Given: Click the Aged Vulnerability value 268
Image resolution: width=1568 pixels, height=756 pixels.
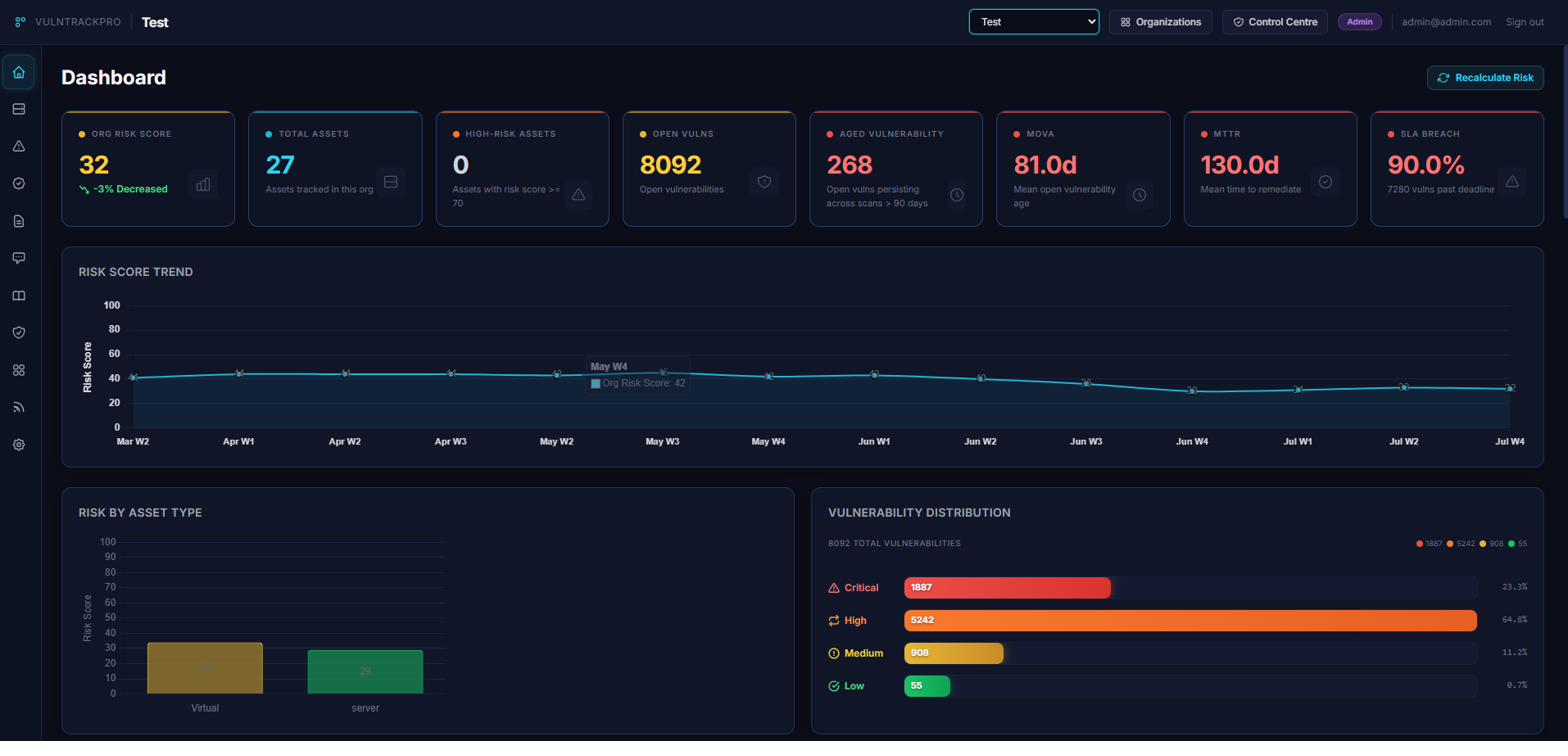Looking at the screenshot, I should point(849,165).
